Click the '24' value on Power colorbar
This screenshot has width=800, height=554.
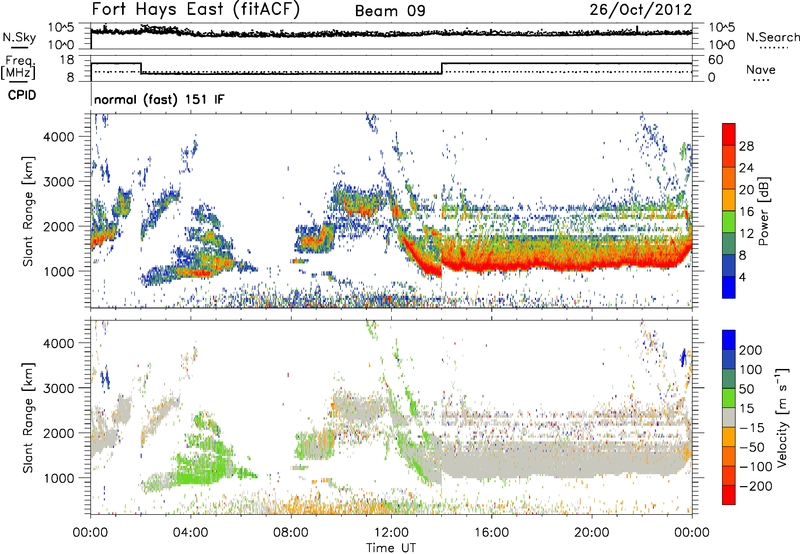point(746,168)
